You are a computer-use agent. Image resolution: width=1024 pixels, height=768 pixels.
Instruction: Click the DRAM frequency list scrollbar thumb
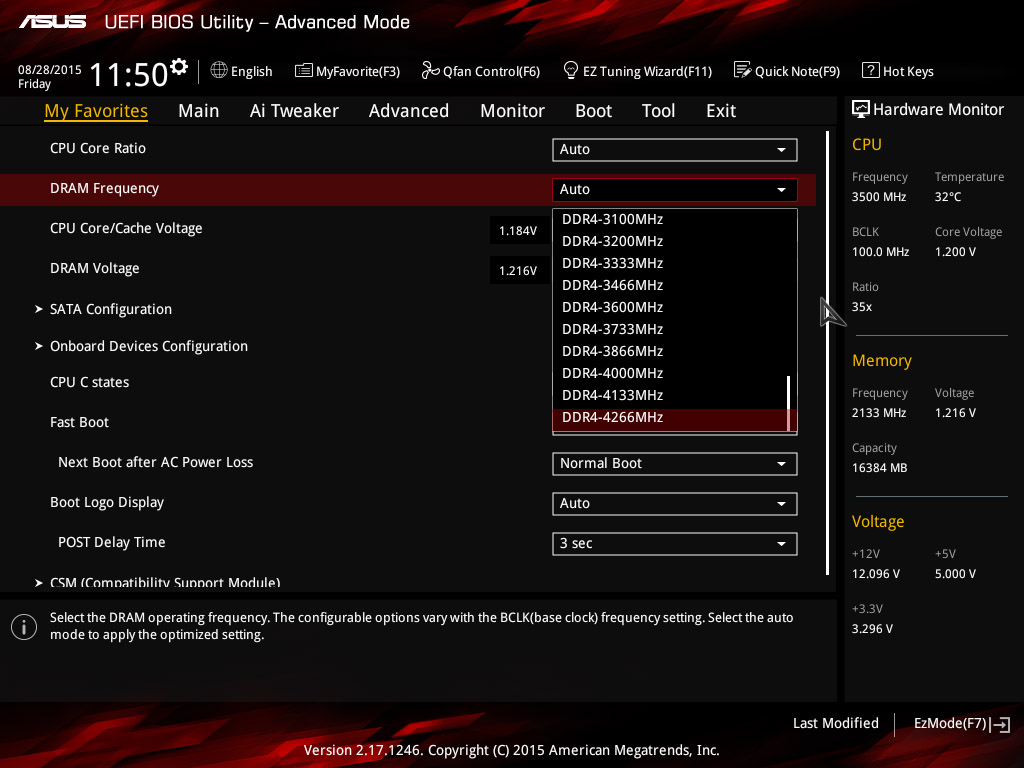(x=789, y=403)
